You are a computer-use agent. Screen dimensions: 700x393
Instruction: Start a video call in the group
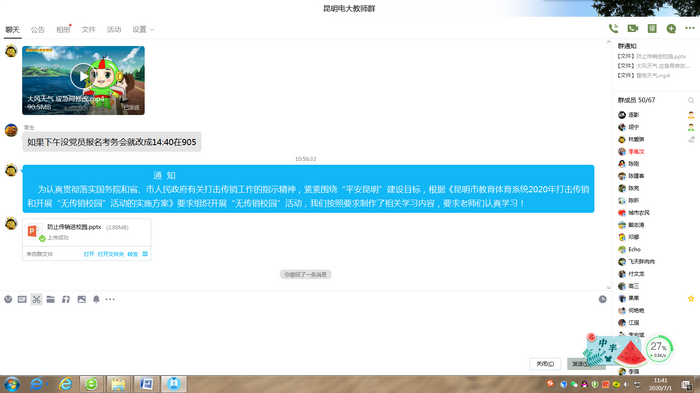point(633,29)
